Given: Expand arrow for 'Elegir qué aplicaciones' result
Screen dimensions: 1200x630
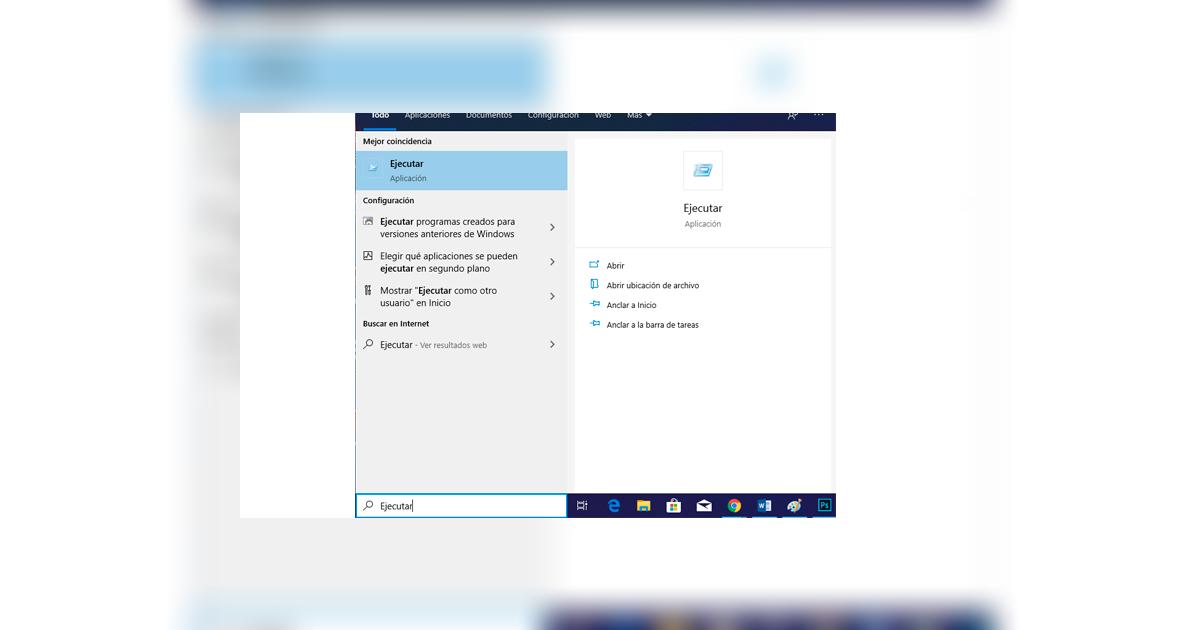Looking at the screenshot, I should (552, 262).
